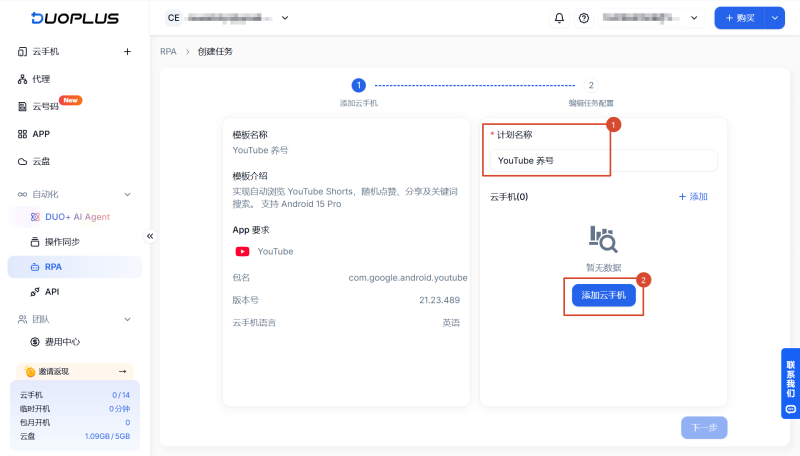800x456 pixels.
Task: Click the package name com.google.android.youtube
Action: click(x=408, y=277)
